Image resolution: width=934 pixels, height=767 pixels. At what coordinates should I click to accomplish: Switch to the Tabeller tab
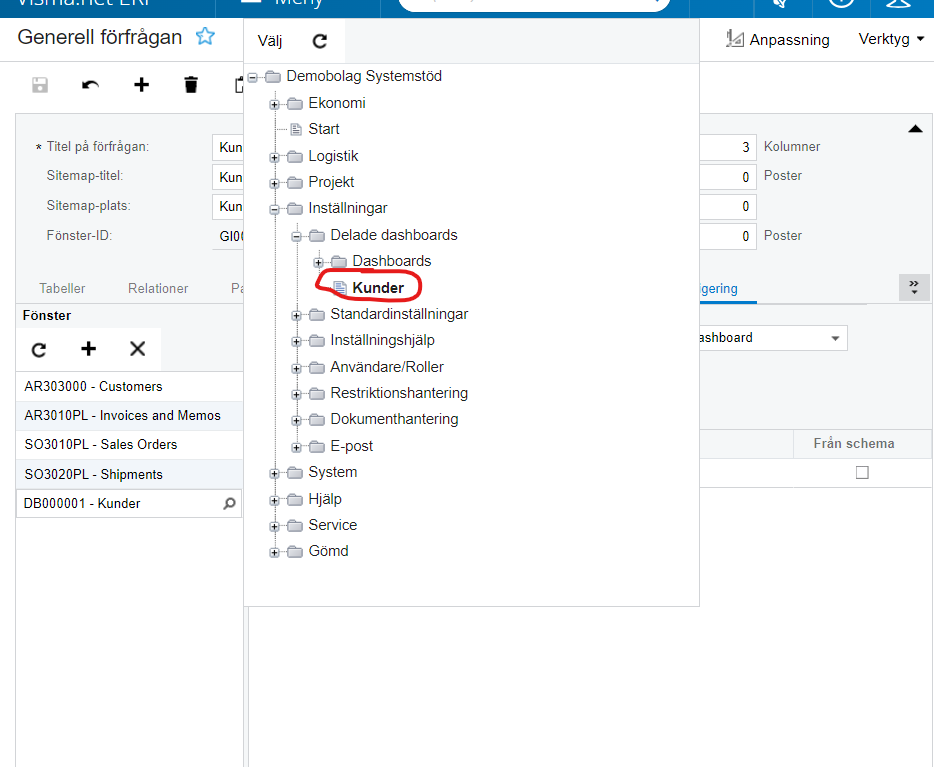pyautogui.click(x=62, y=289)
